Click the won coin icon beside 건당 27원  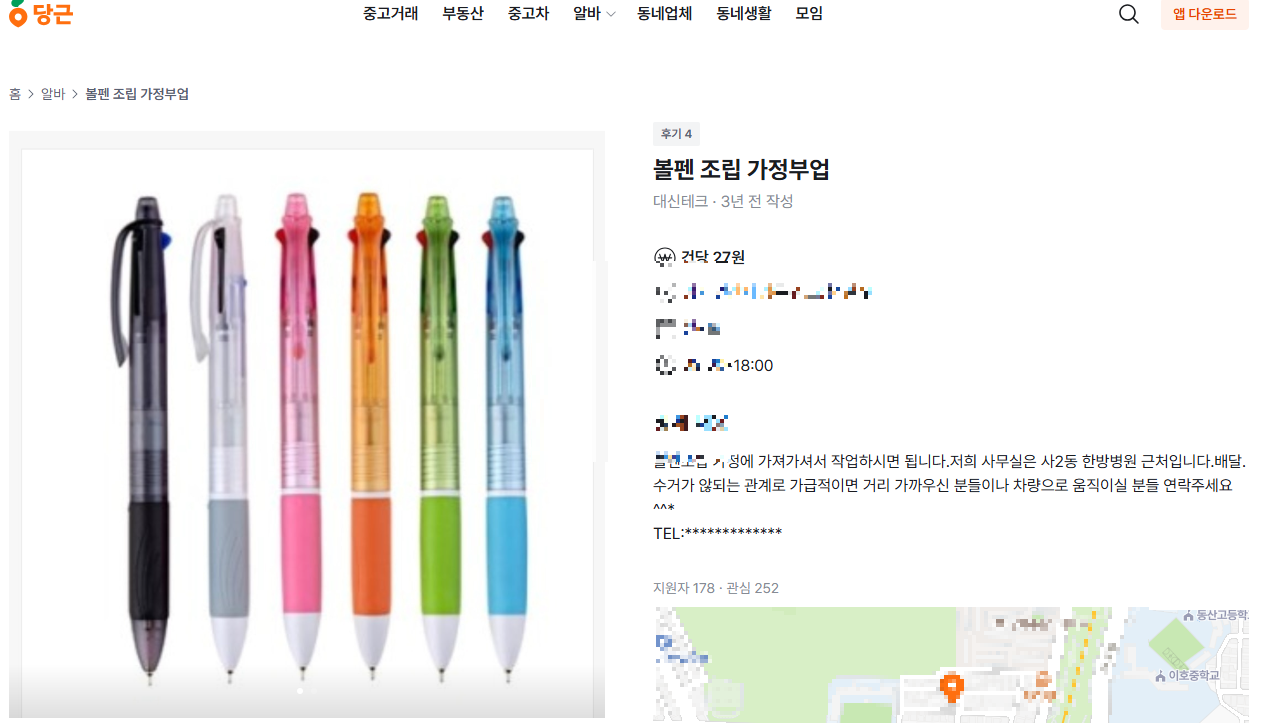(665, 256)
